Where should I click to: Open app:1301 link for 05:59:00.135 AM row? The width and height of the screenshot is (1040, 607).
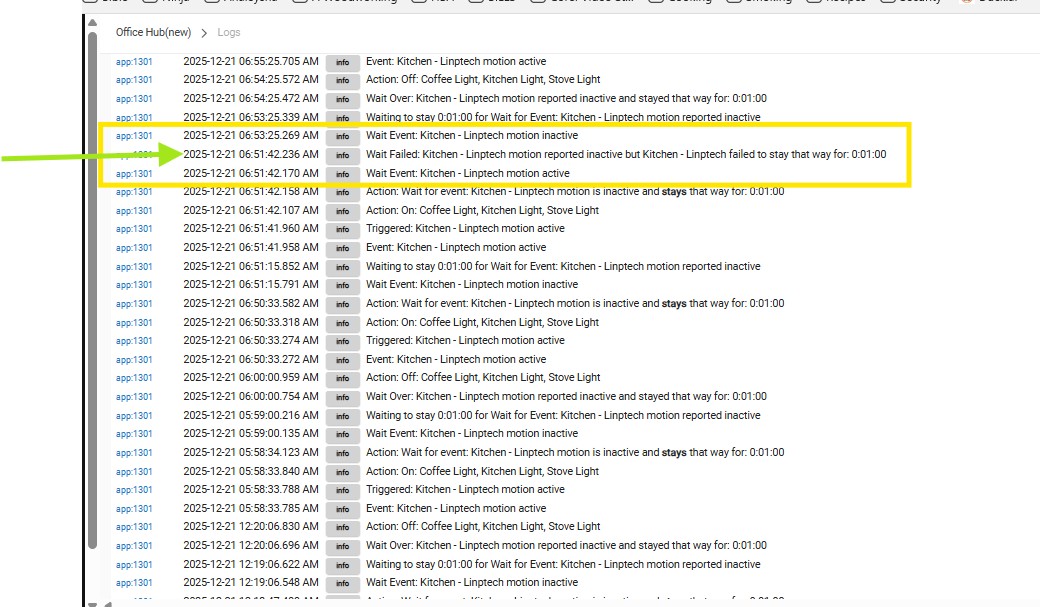134,434
